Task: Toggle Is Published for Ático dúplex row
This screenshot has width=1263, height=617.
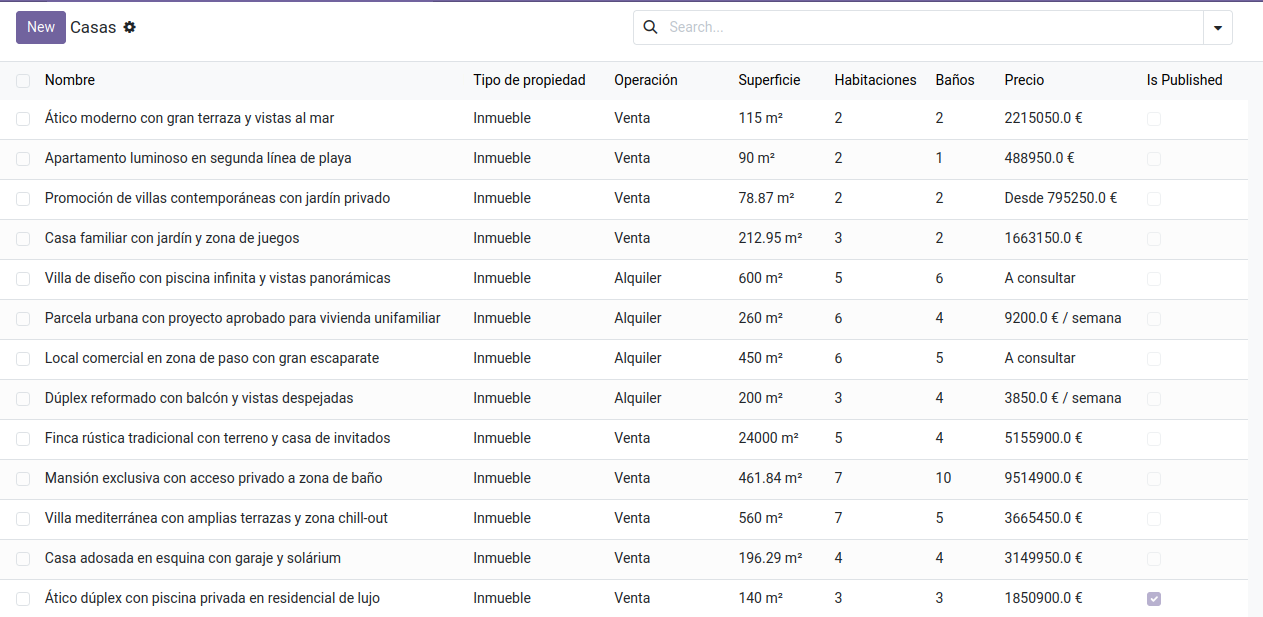Action: coord(1154,598)
